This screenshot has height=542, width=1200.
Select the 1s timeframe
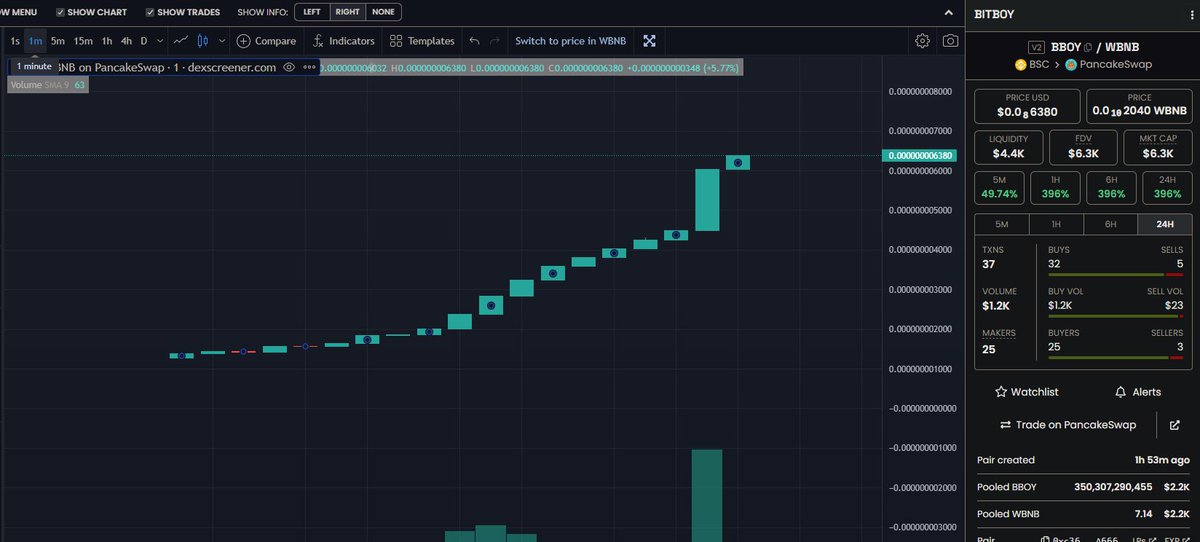click(15, 41)
